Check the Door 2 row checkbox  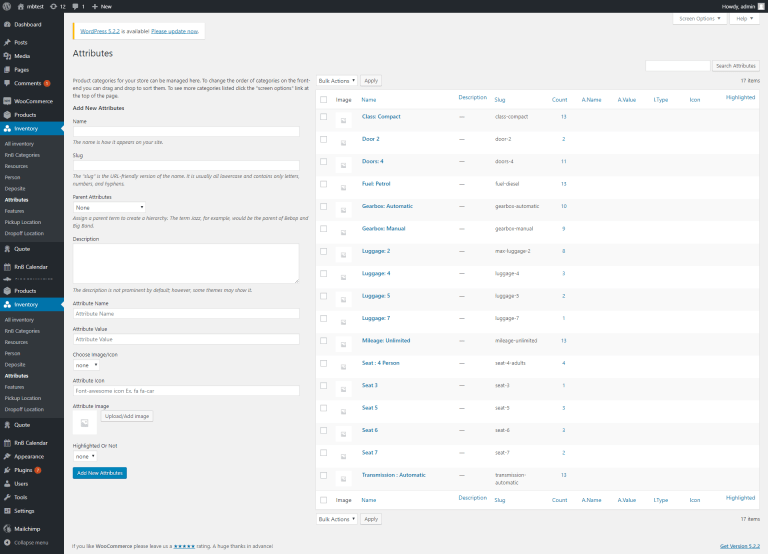point(323,139)
